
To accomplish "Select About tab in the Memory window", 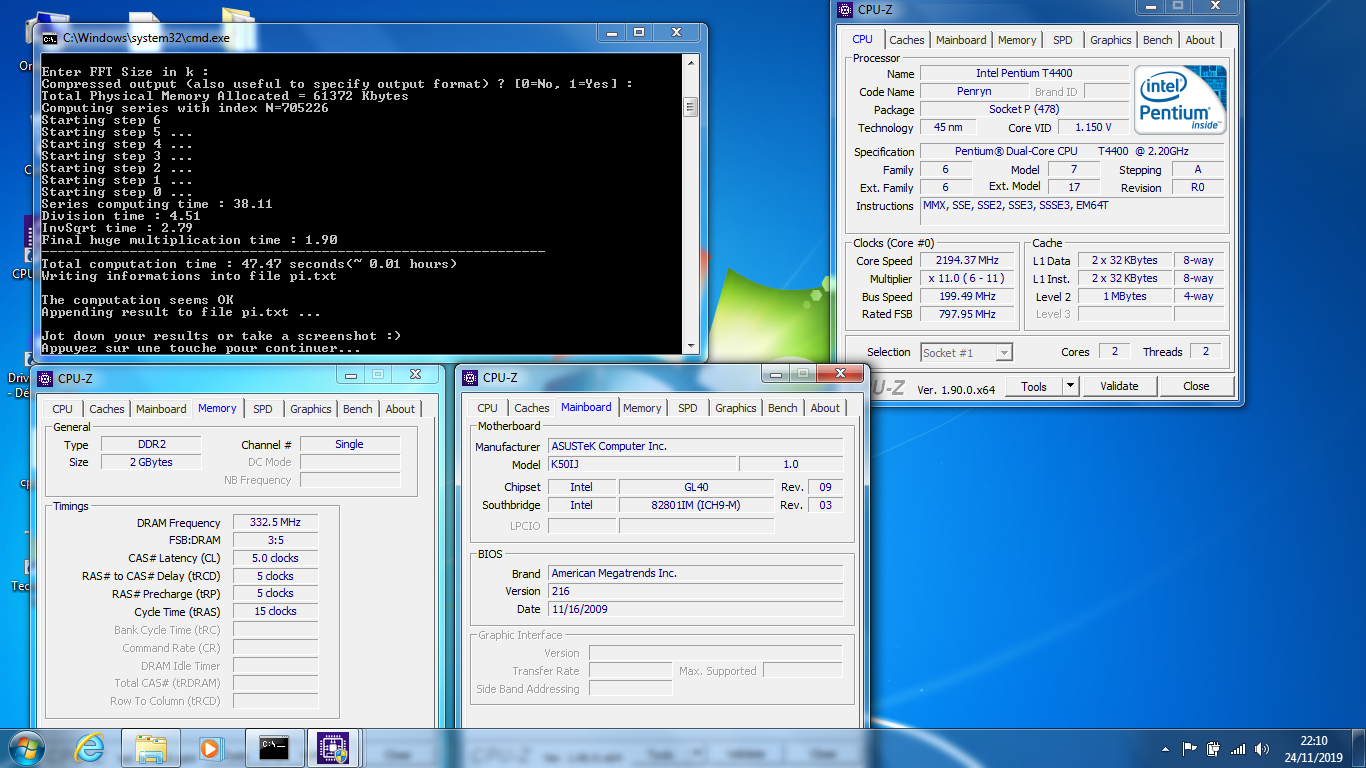I will pos(400,409).
